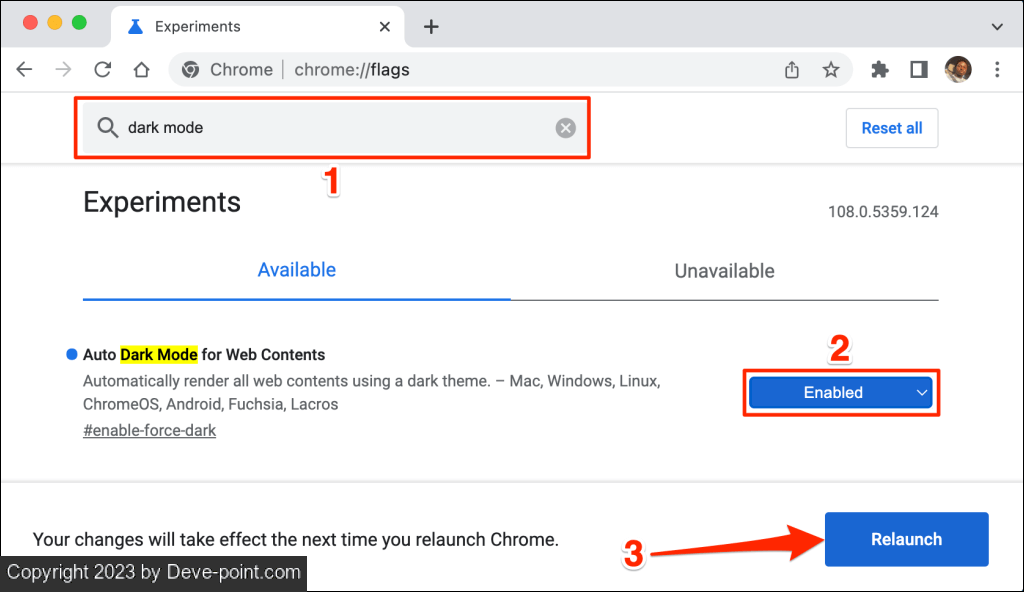The image size is (1024, 592).
Task: Switch to the Available tab
Action: tap(297, 270)
